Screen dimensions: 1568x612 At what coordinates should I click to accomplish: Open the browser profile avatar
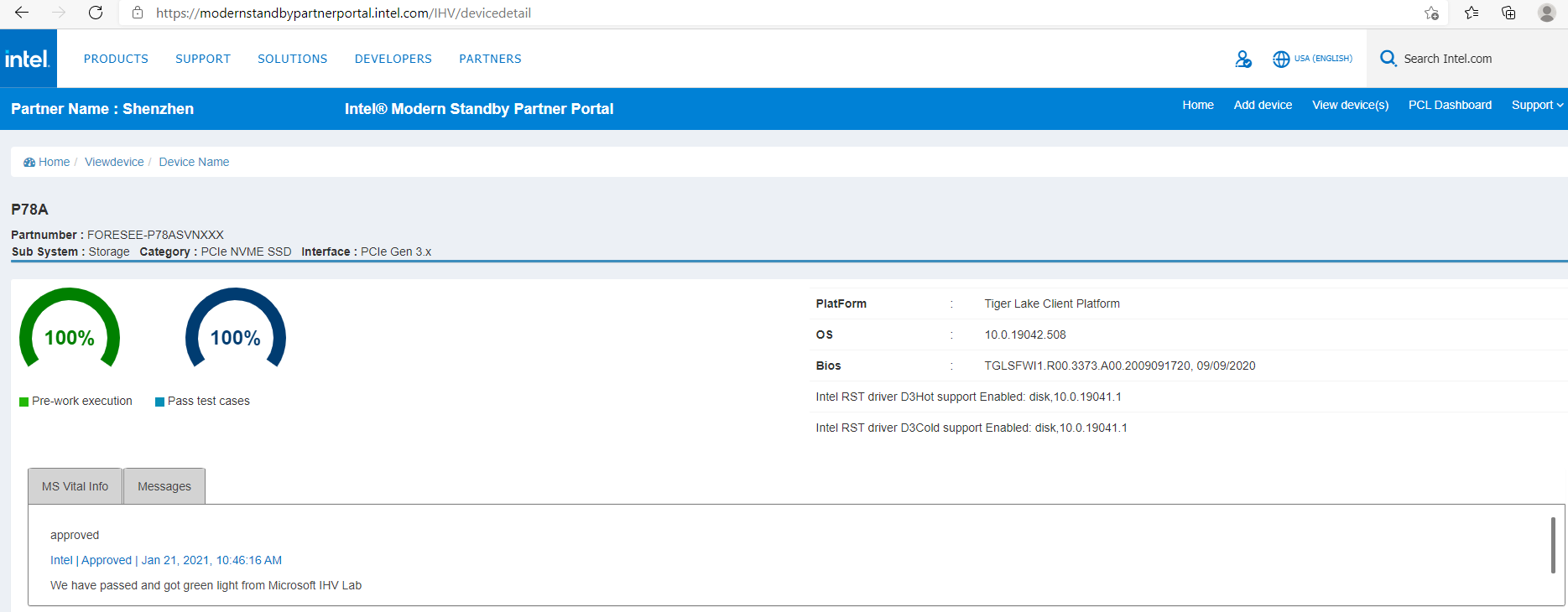[x=1547, y=13]
